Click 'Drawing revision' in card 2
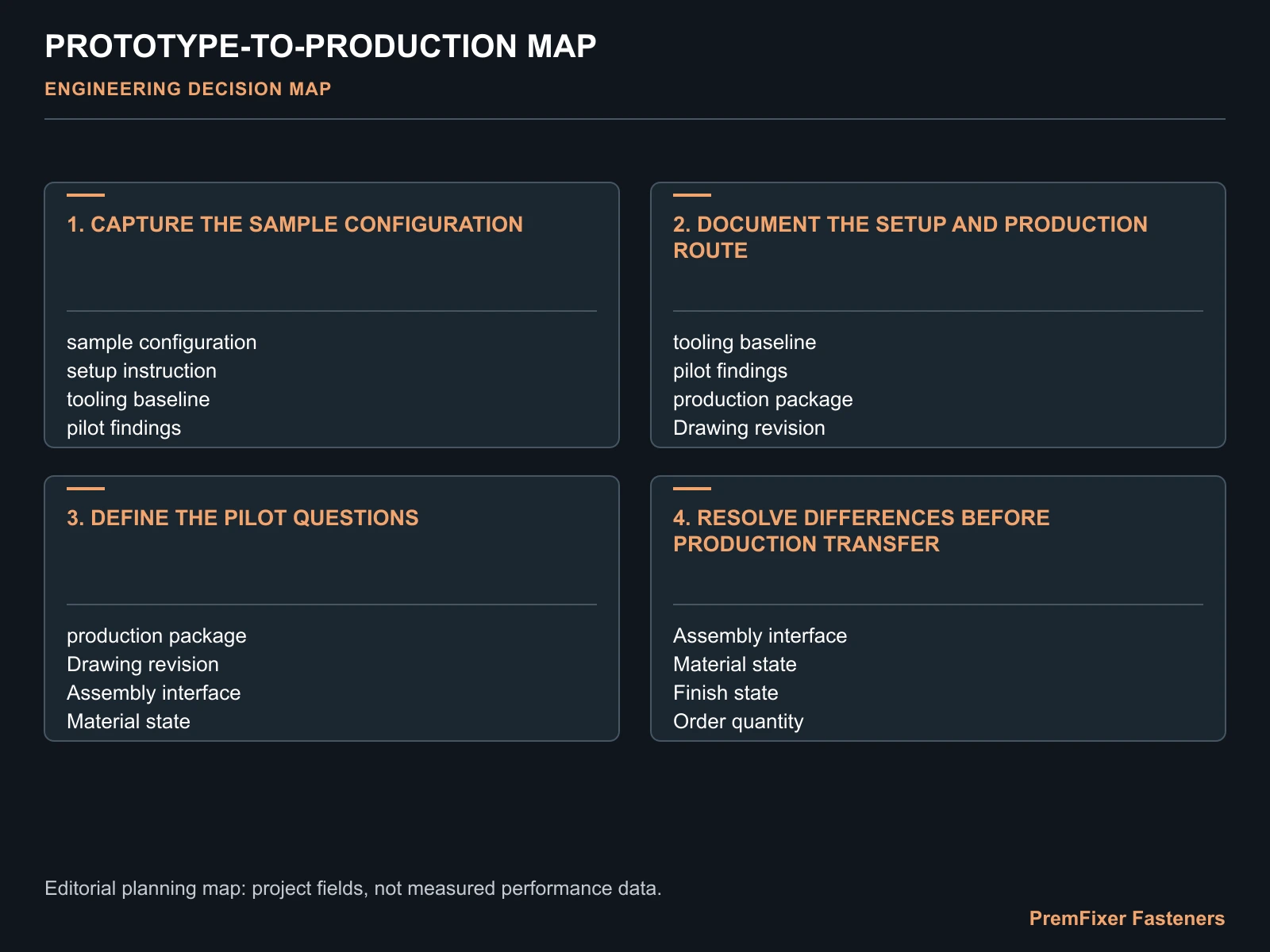 pos(749,428)
